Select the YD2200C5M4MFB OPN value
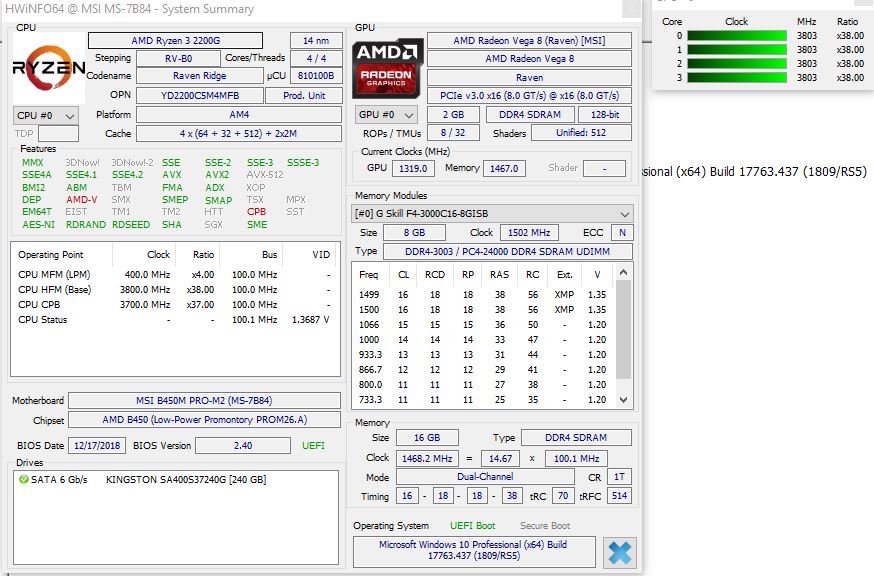The height and width of the screenshot is (576, 874). point(200,95)
